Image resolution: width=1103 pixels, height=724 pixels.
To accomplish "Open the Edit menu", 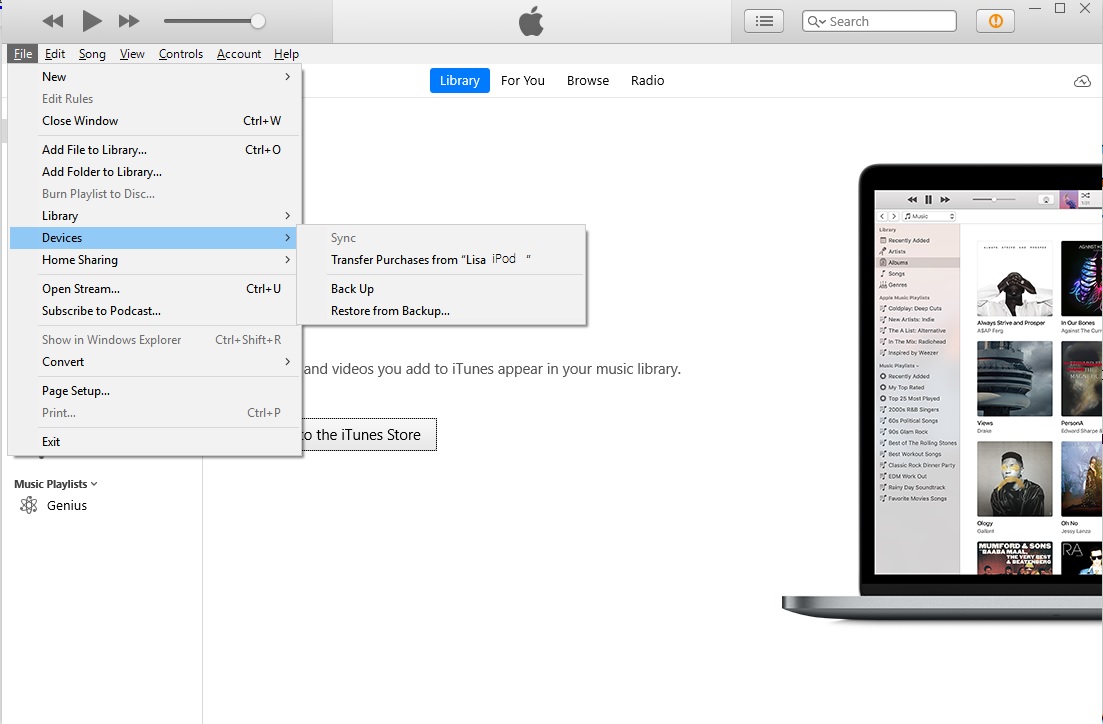I will coord(55,53).
